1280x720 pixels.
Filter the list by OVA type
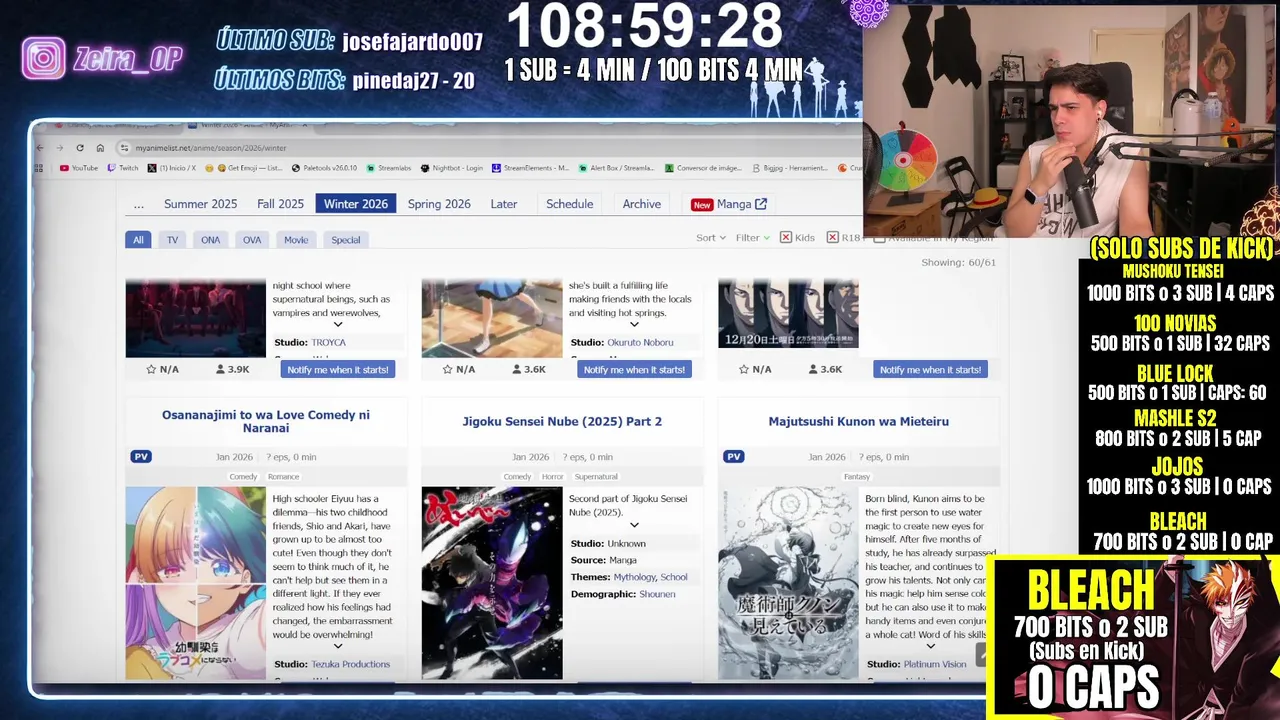click(x=252, y=240)
